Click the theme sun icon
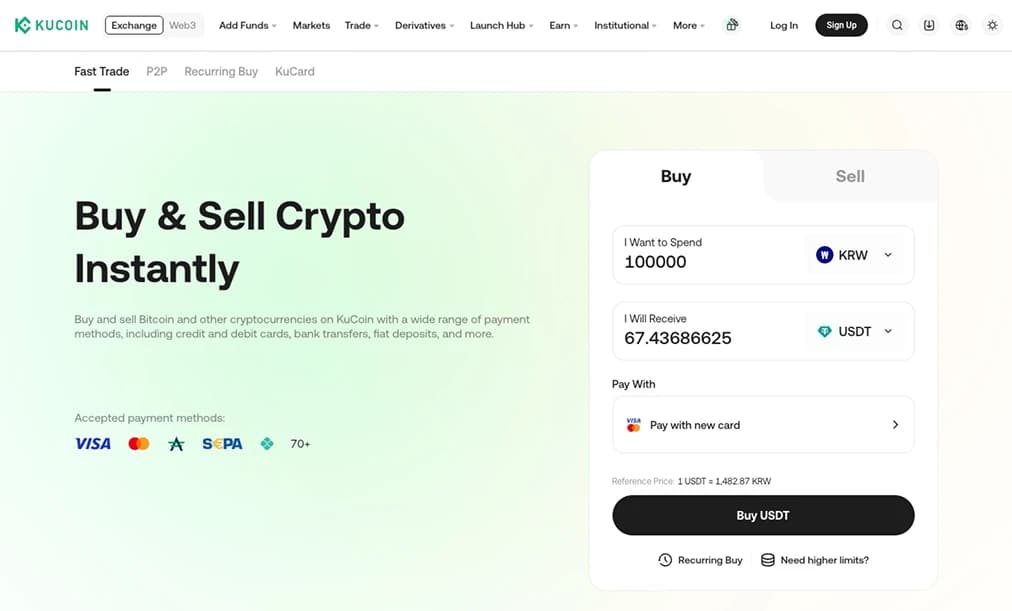Viewport: 1012px width, 611px height. click(x=992, y=25)
